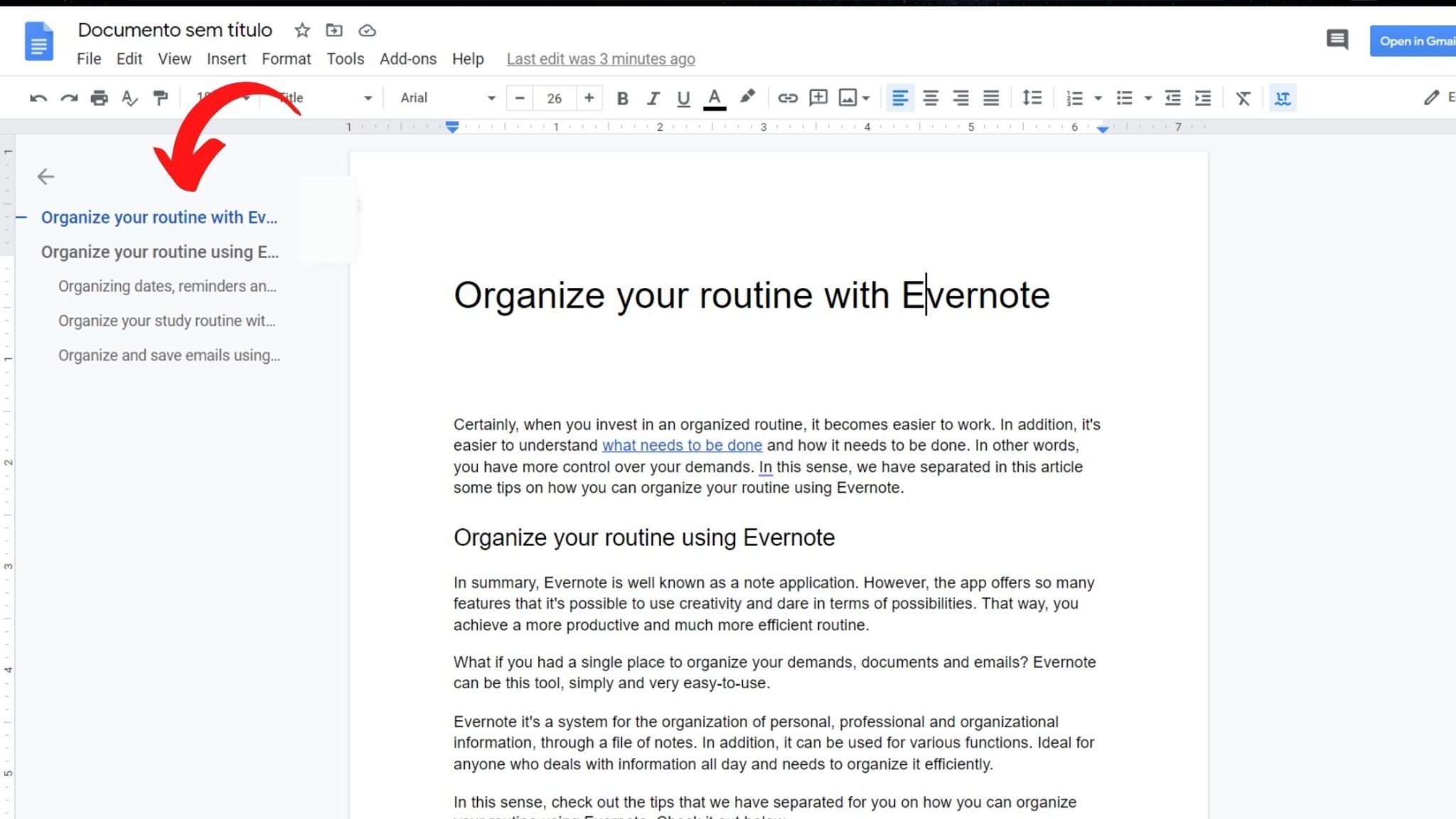The width and height of the screenshot is (1456, 819).
Task: Open the Arial font dropdown
Action: (x=447, y=98)
